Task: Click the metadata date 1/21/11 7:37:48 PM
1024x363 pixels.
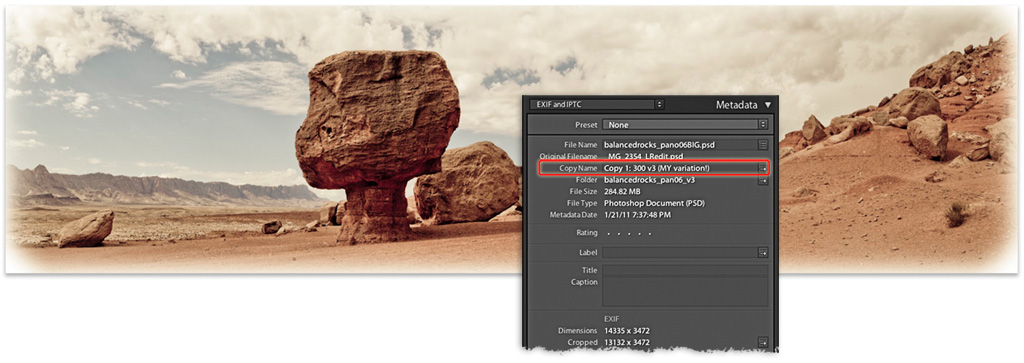Action: [x=637, y=215]
